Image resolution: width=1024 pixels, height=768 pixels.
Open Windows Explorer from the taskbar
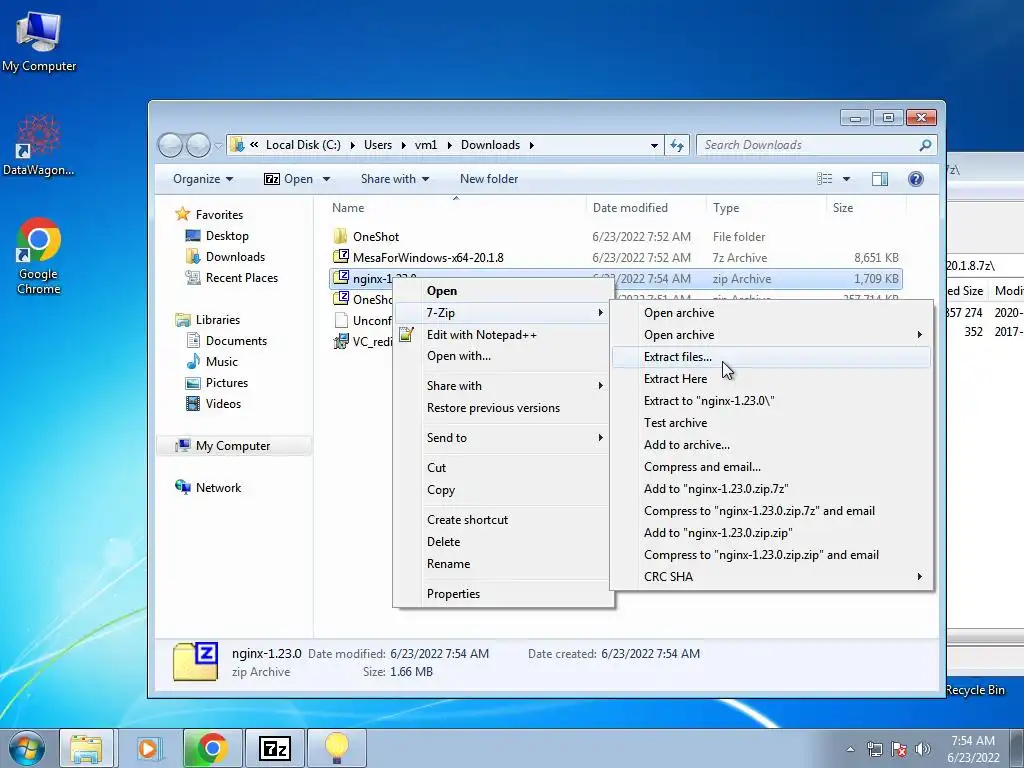[87, 748]
